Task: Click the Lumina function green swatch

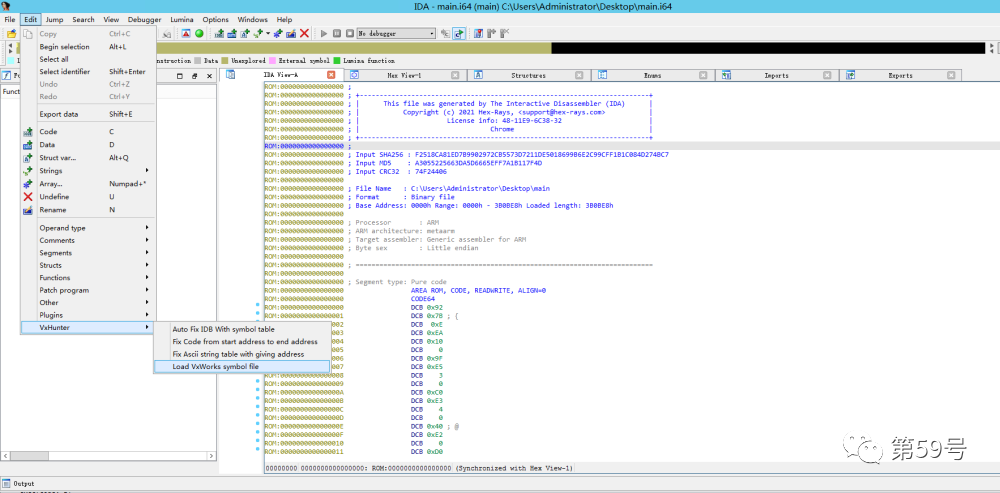Action: (337, 61)
